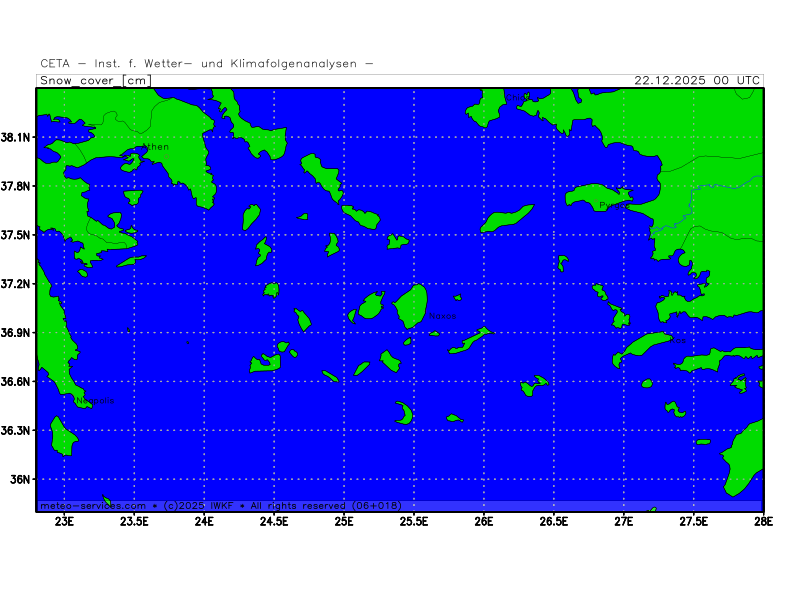Click the 36.9N latitude tick label
Image resolution: width=800 pixels, height=600 pixels.
pyautogui.click(x=17, y=333)
